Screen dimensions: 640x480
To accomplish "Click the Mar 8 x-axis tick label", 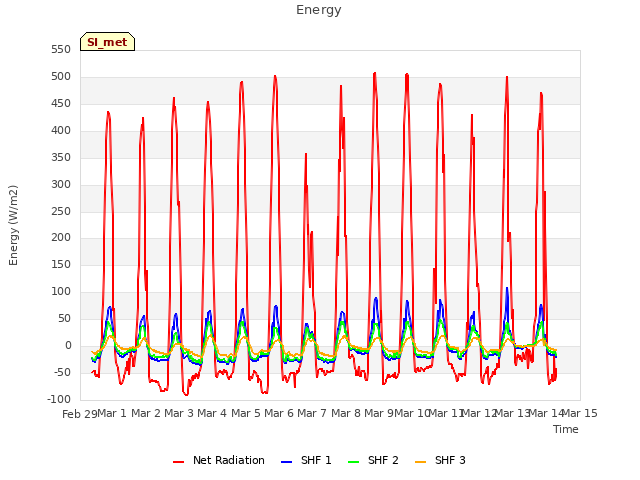I will [346, 413].
